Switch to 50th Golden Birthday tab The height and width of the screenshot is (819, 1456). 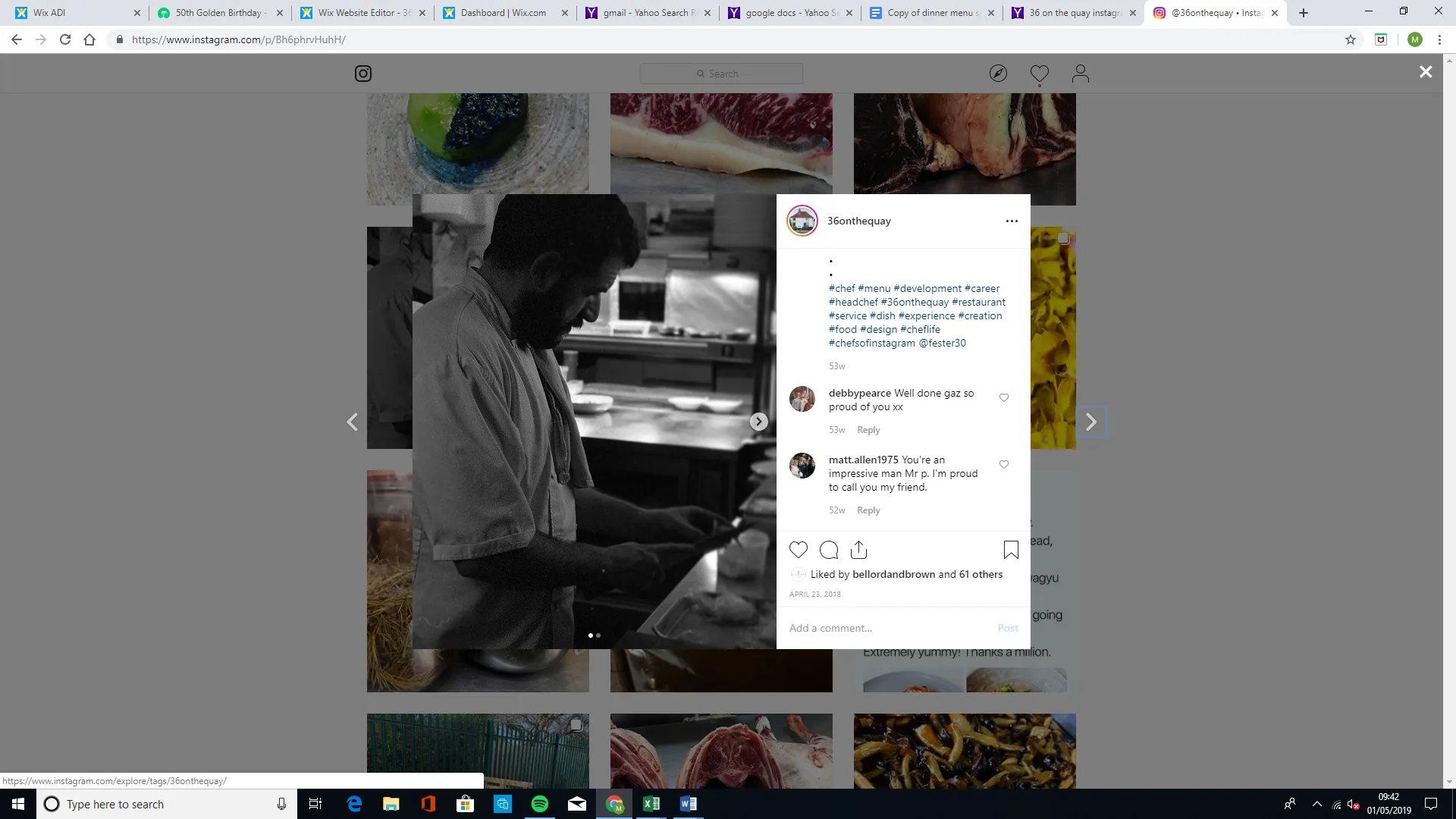(x=220, y=13)
